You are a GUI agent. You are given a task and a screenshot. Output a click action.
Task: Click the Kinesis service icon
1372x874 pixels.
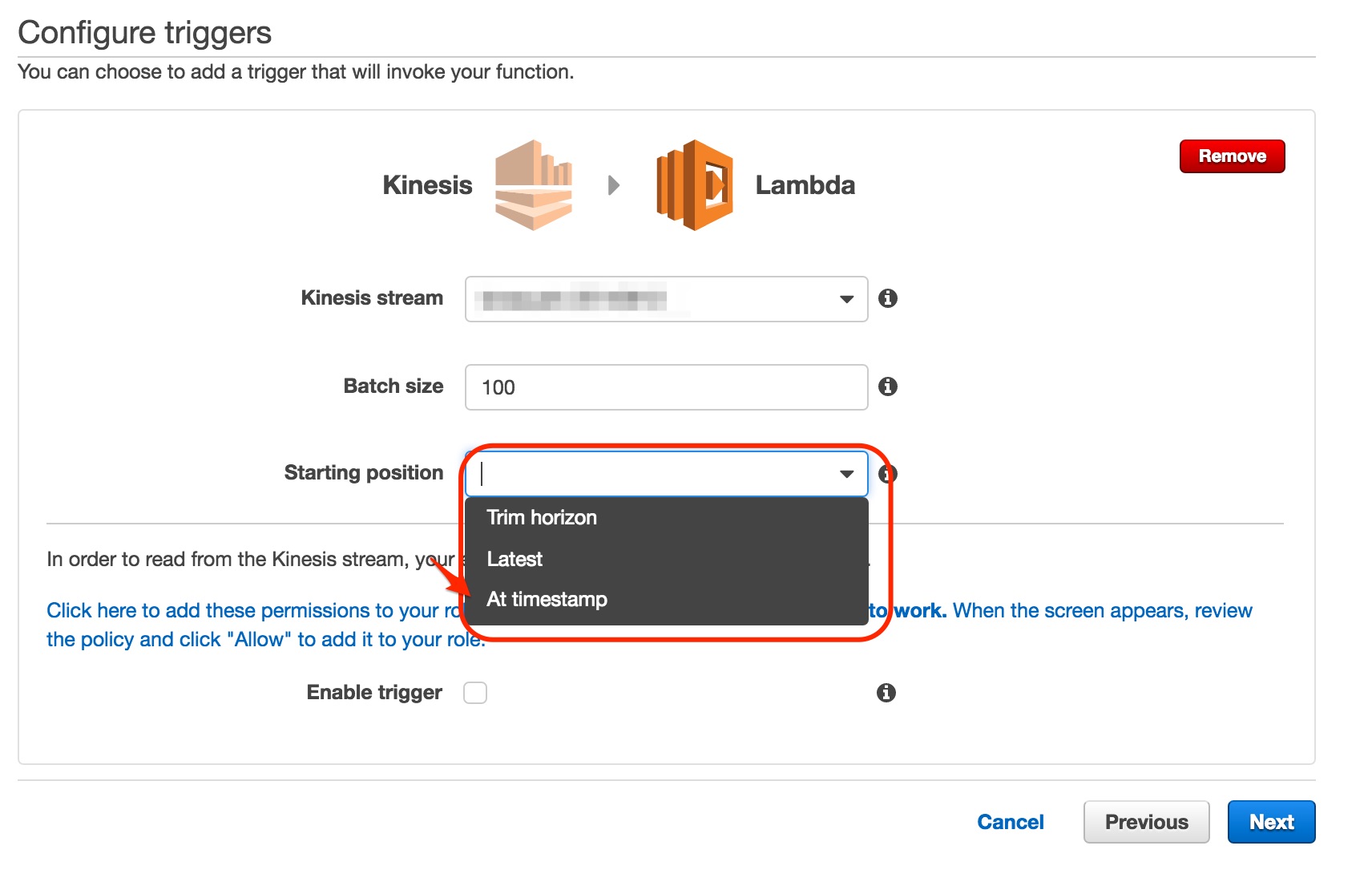(534, 184)
